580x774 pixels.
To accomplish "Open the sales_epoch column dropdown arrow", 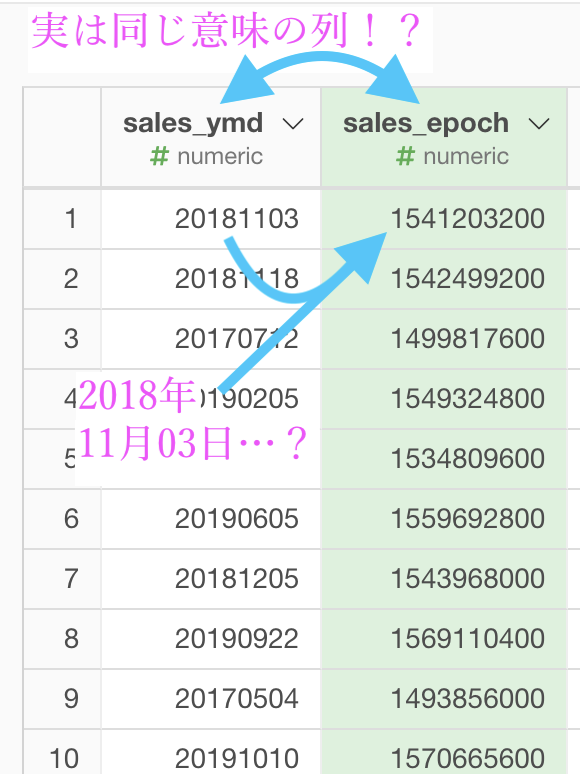I will 539,123.
